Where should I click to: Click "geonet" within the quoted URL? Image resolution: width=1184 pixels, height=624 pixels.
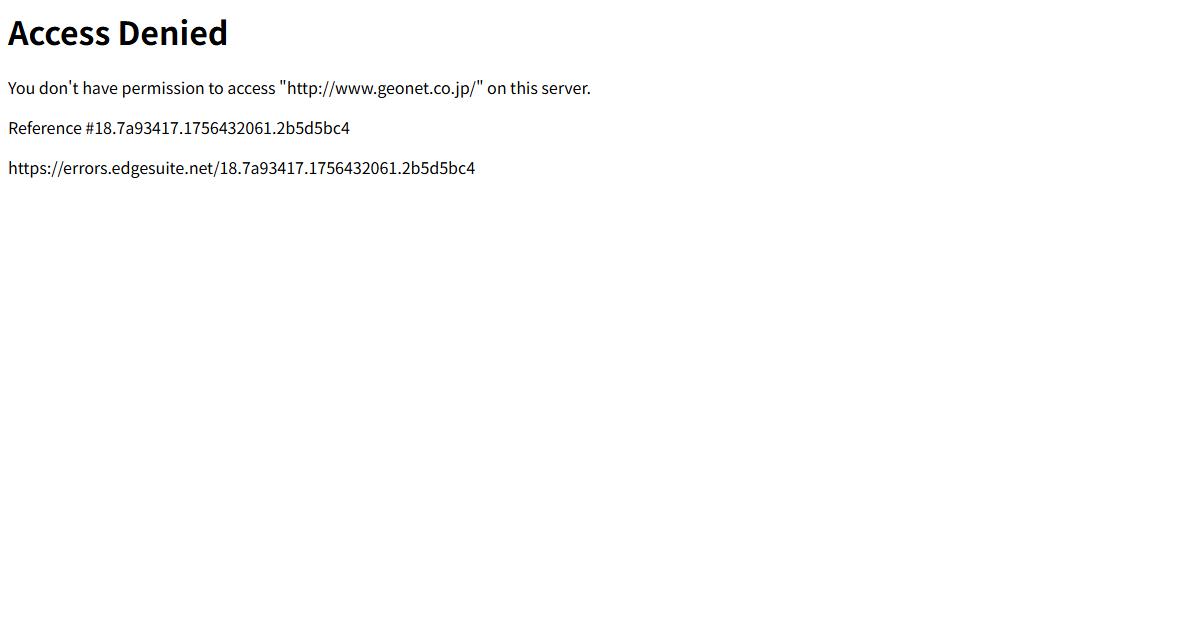pyautogui.click(x=402, y=89)
